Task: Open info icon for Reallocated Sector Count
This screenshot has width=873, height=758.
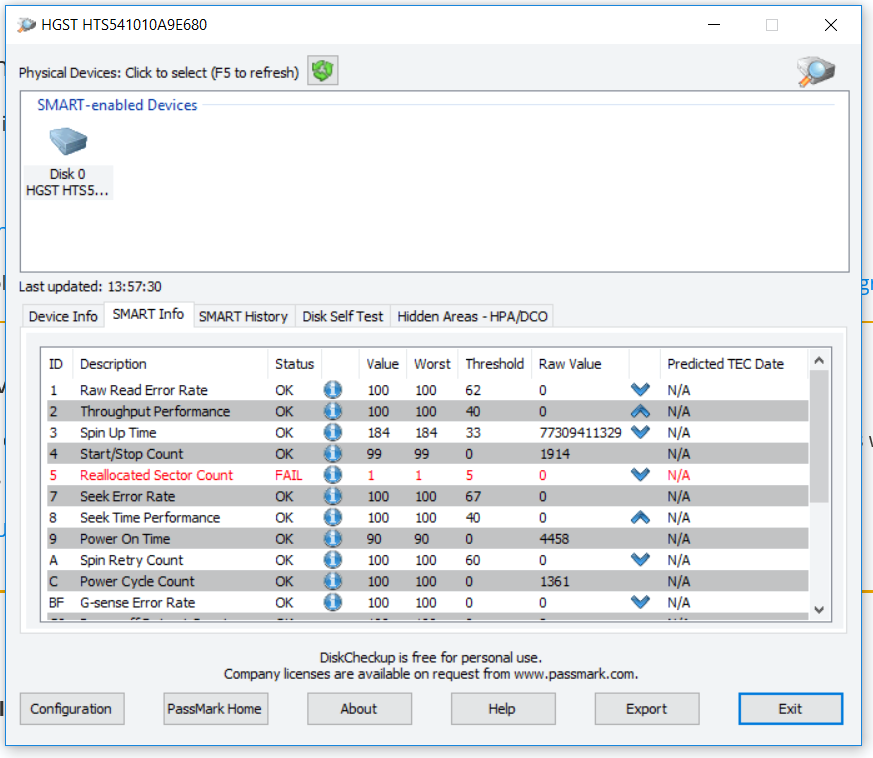Action: click(332, 475)
